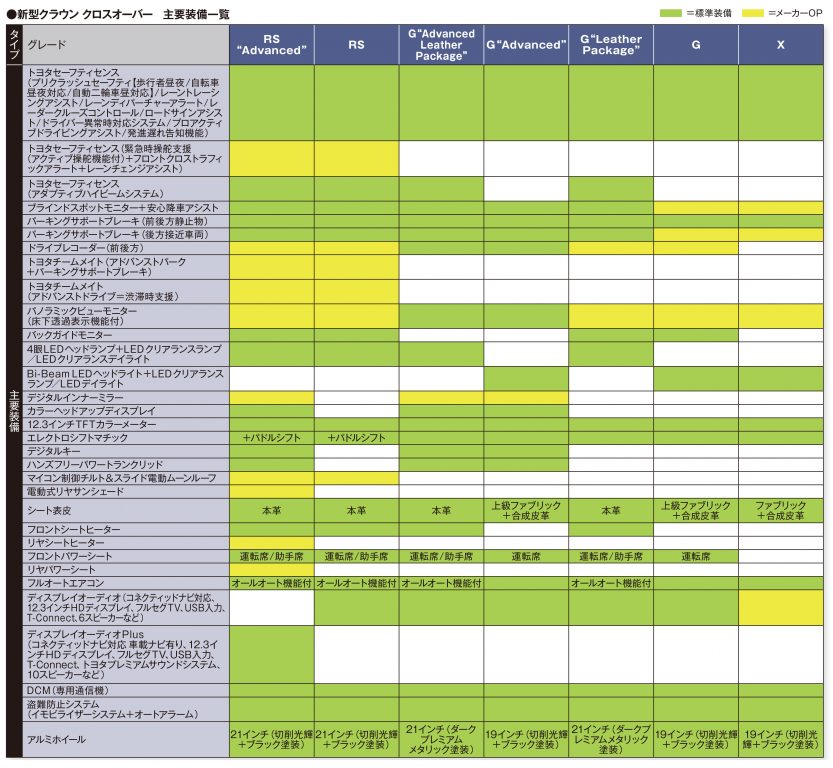Click 上級ファブリック+合成皮革 cell under plain G
Viewport: 833px width, 768px height.
click(696, 510)
